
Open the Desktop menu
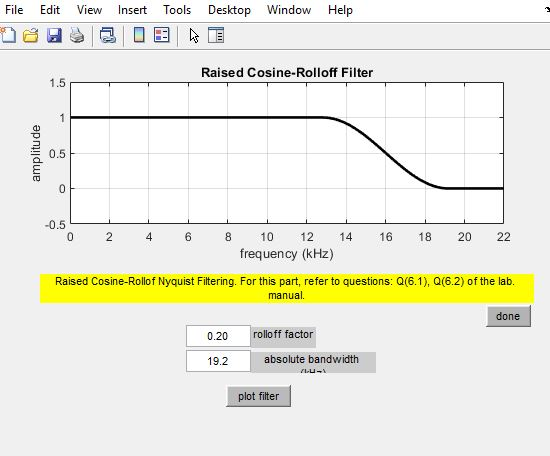(x=229, y=10)
